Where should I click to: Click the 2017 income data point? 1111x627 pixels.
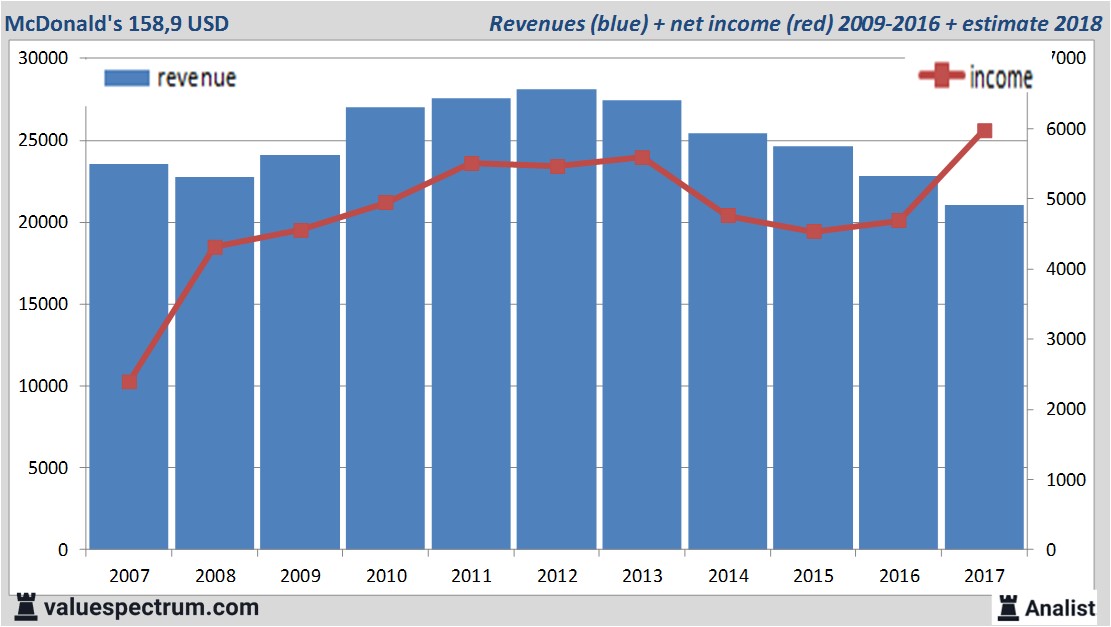(984, 130)
